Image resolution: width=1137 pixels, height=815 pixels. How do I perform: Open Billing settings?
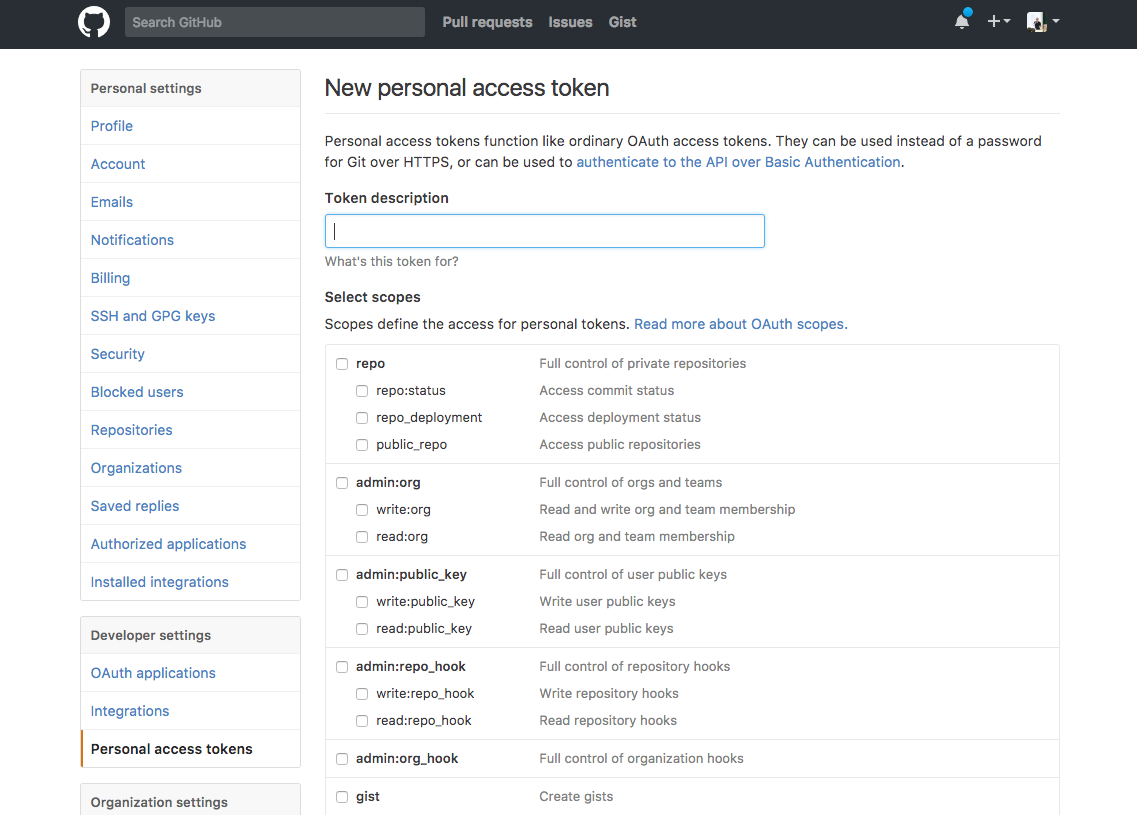pyautogui.click(x=191, y=278)
